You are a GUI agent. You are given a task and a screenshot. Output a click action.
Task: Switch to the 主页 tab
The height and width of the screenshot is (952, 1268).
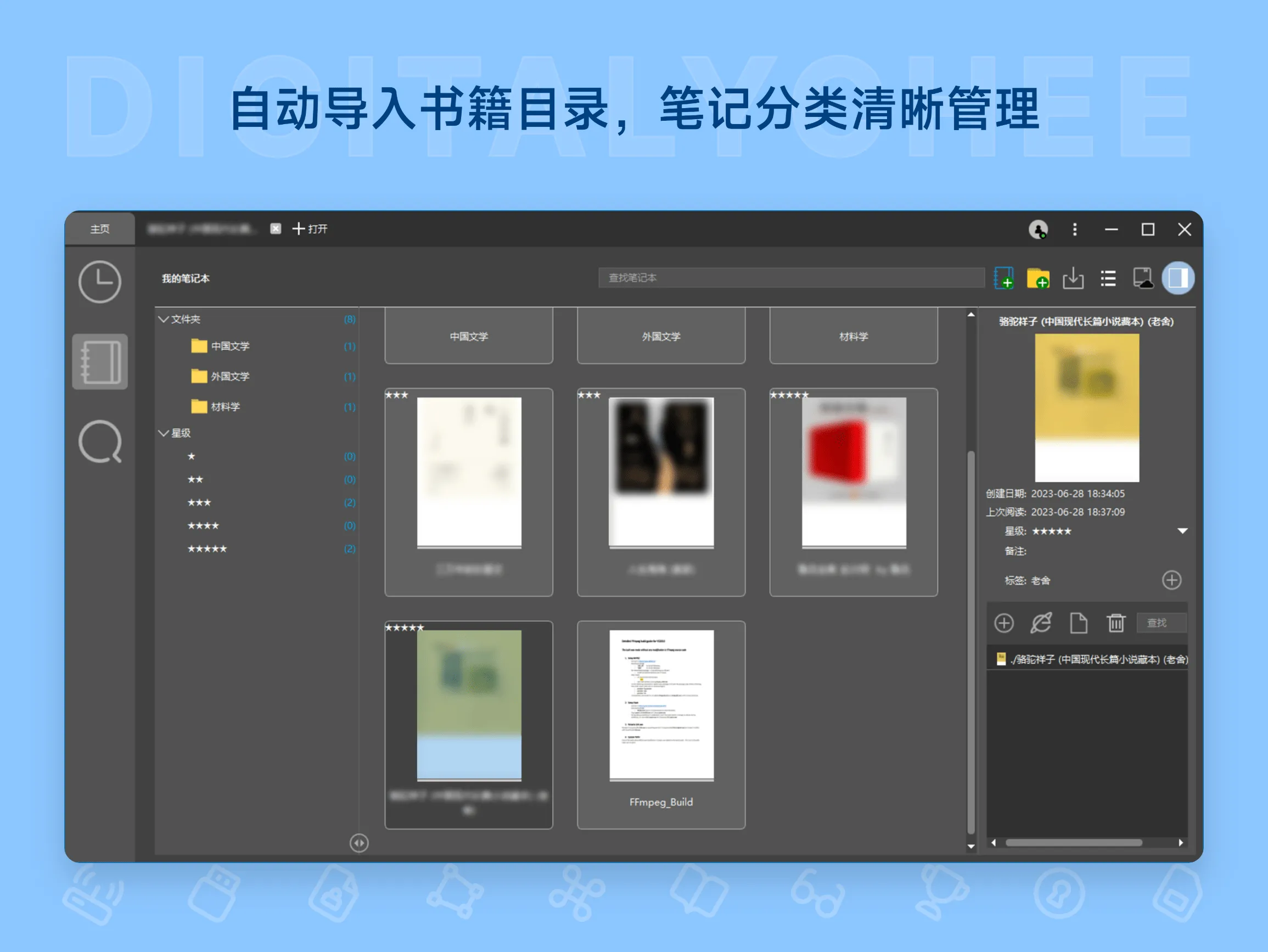101,229
